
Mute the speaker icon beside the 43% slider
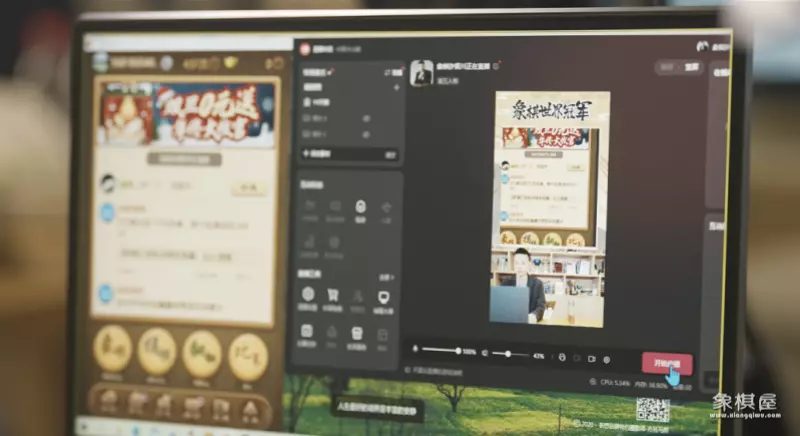(485, 352)
